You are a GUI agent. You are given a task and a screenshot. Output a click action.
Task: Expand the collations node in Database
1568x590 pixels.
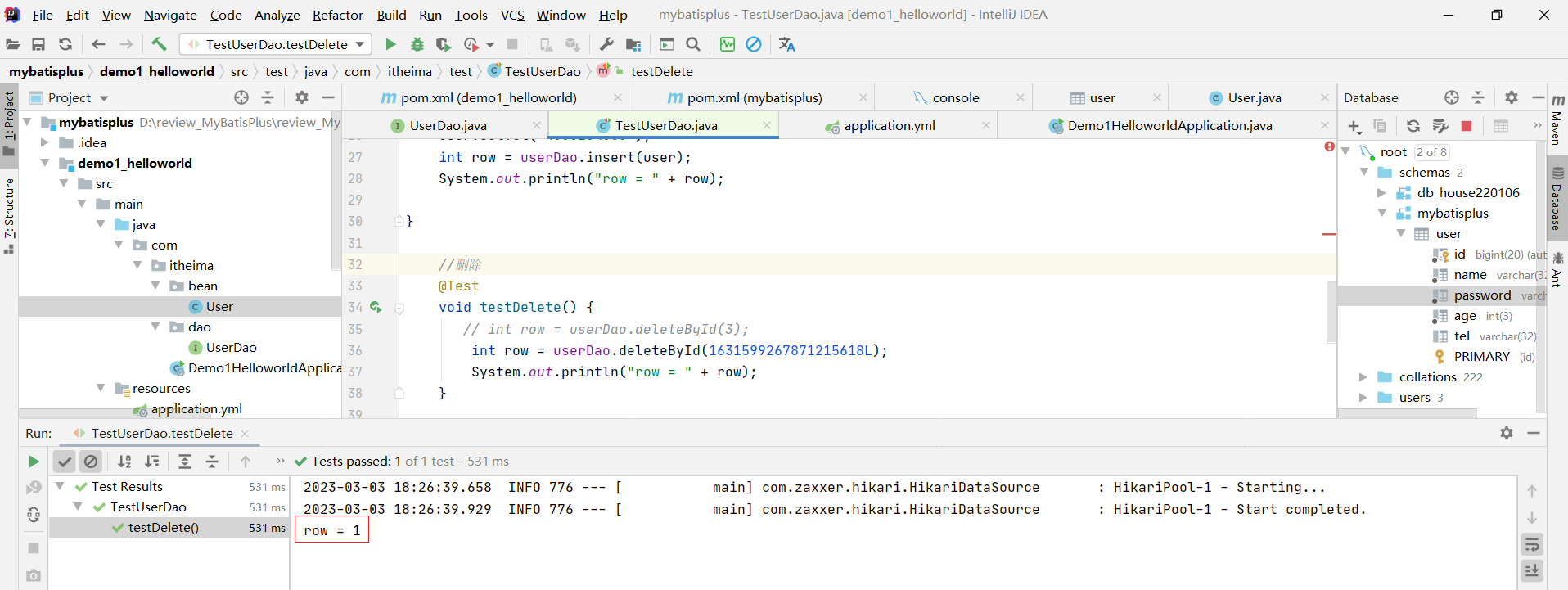[x=1363, y=377]
